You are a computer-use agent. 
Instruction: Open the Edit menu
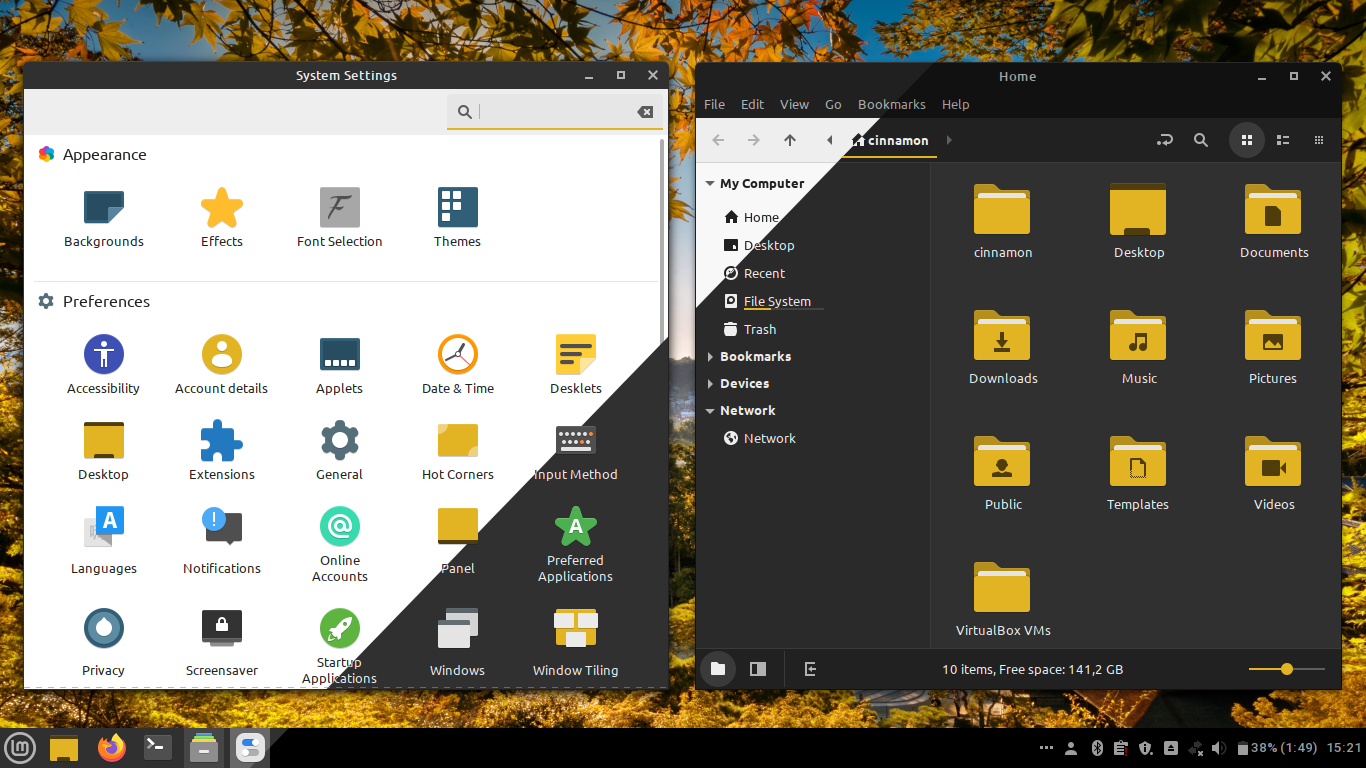pos(752,104)
